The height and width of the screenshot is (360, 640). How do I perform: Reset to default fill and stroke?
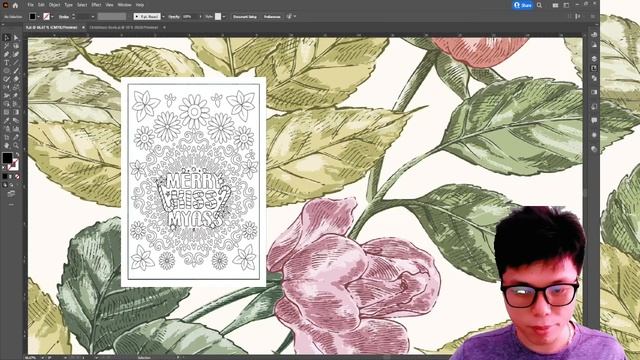pyautogui.click(x=4, y=167)
